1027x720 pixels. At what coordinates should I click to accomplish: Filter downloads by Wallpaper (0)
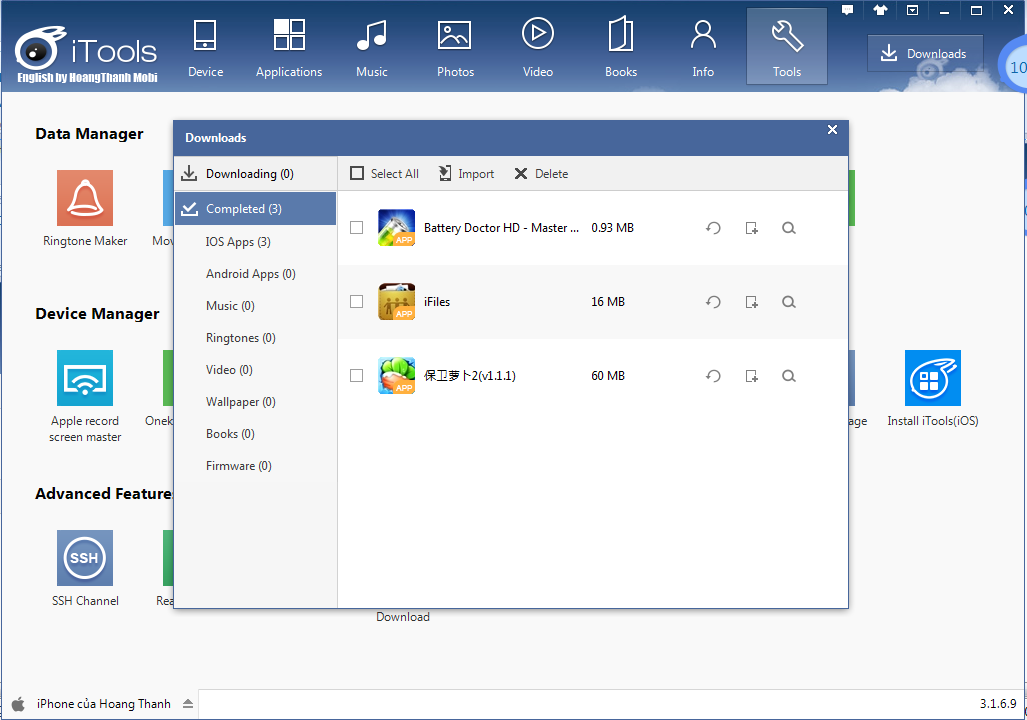coord(240,402)
